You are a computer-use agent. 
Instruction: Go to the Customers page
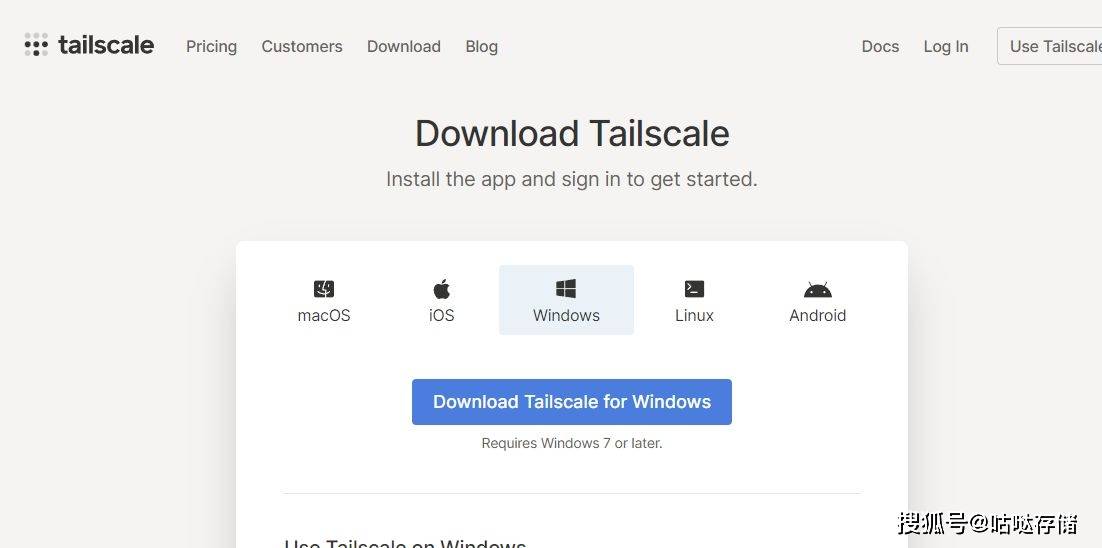pos(302,46)
